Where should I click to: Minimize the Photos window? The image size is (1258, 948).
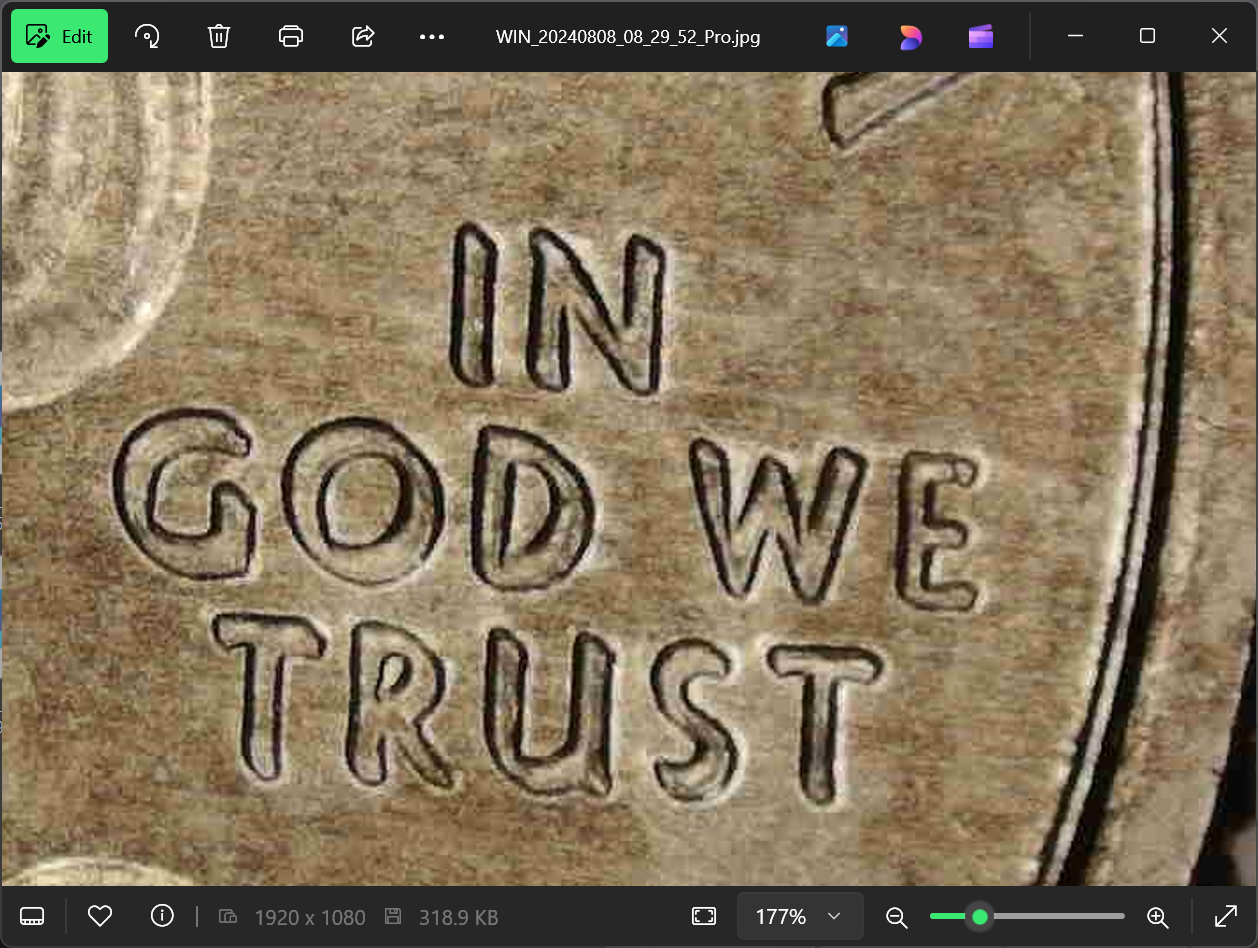coord(1076,36)
